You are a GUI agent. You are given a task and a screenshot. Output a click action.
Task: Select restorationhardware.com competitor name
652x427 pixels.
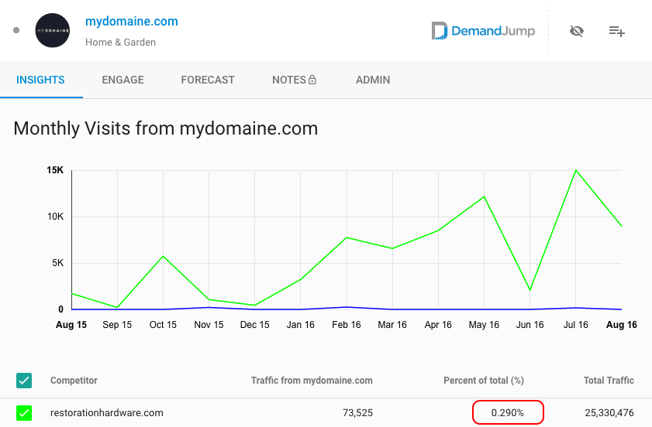point(107,413)
